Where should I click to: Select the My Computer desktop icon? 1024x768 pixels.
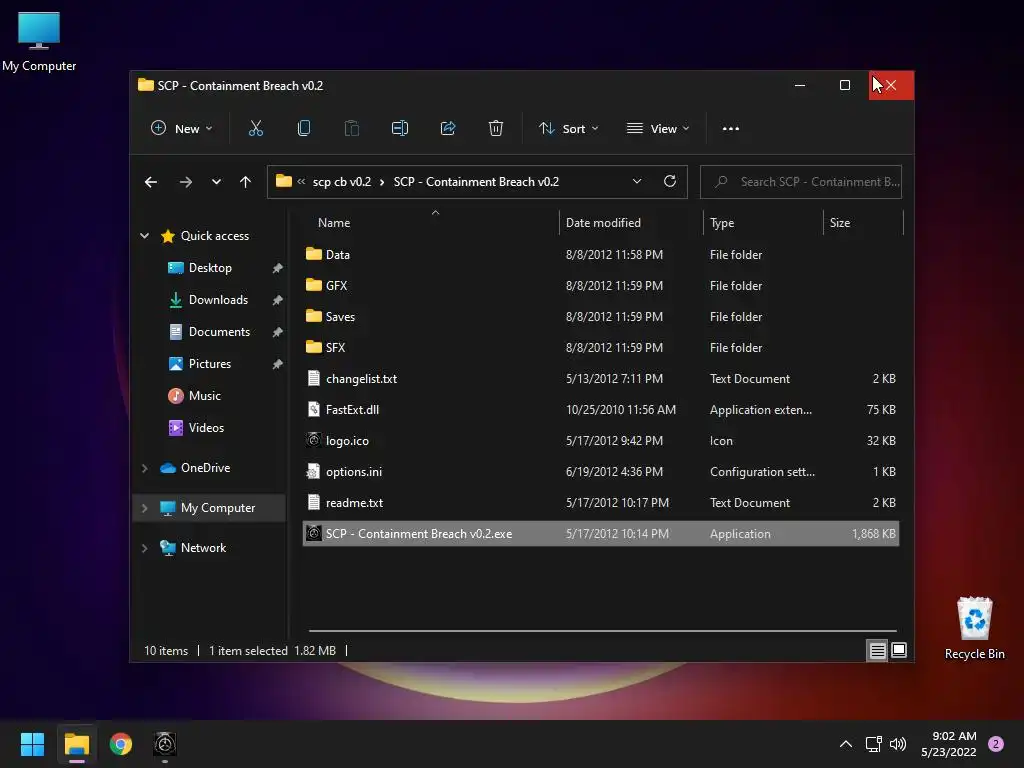pyautogui.click(x=39, y=41)
